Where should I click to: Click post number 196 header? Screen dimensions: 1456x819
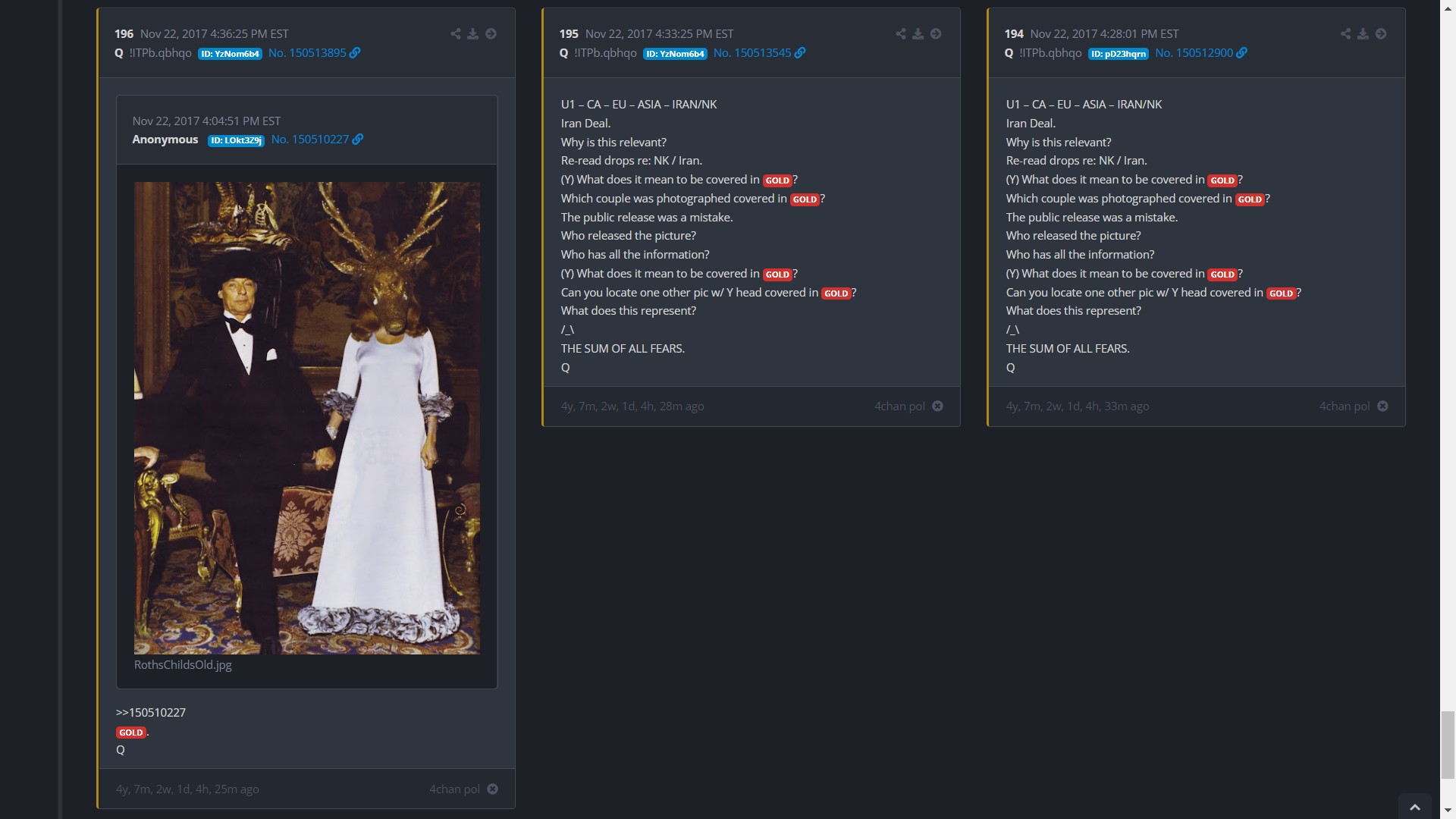(124, 34)
